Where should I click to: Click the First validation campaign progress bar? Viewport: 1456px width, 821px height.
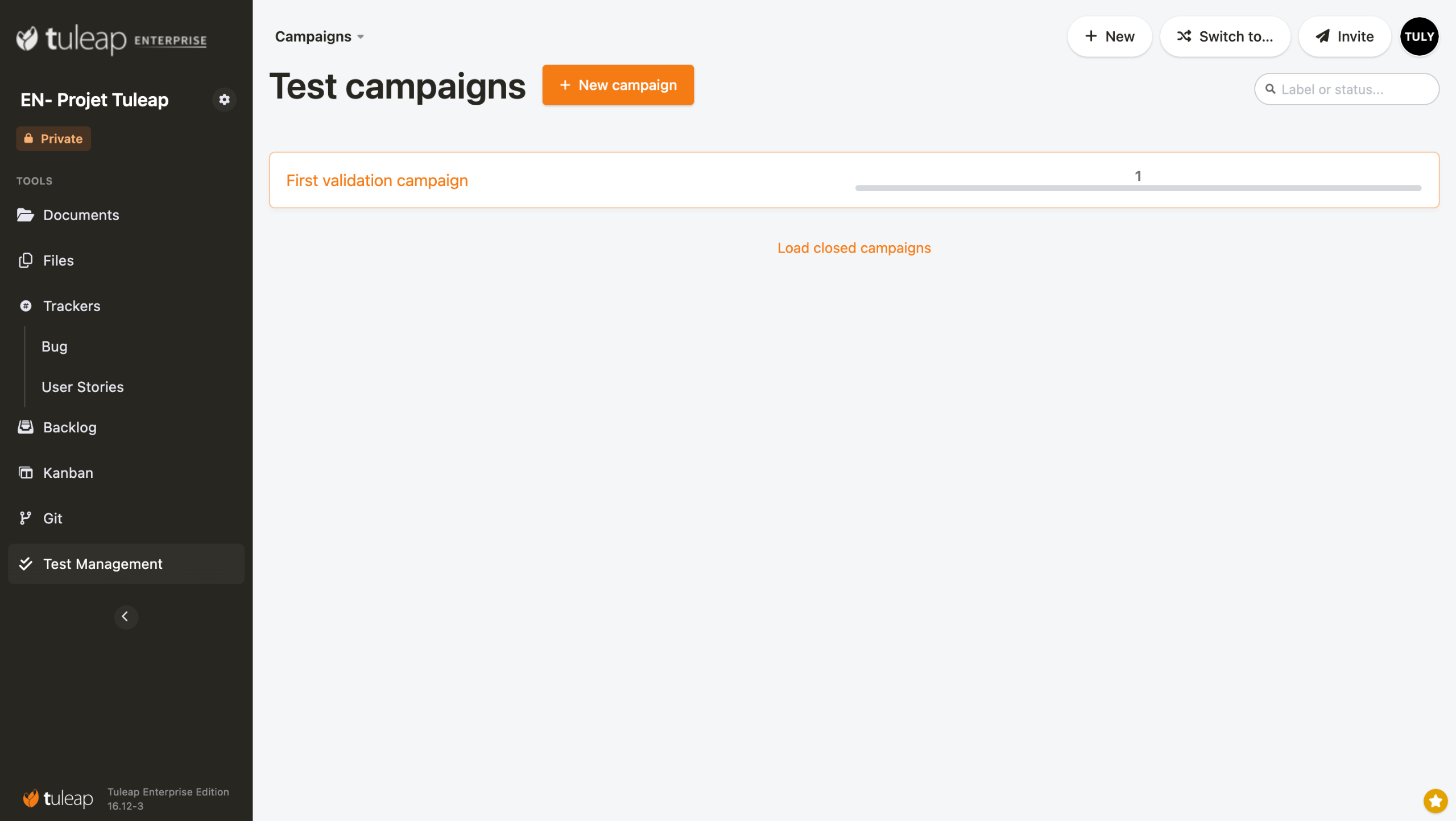[1137, 188]
